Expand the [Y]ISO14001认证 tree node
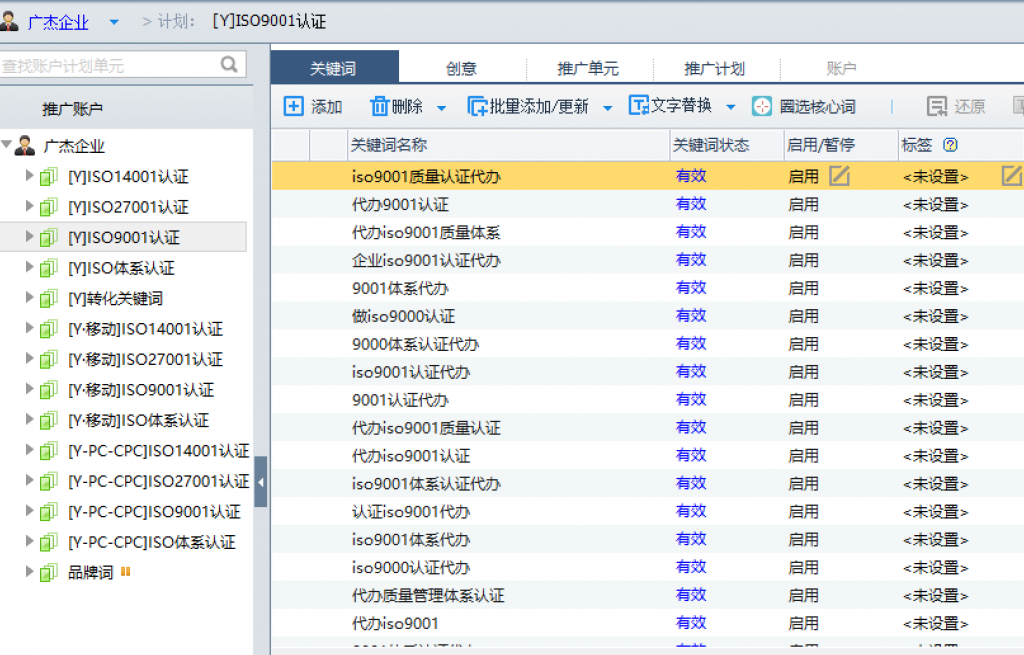Screen dimensions: 1024x655 [x=29, y=177]
